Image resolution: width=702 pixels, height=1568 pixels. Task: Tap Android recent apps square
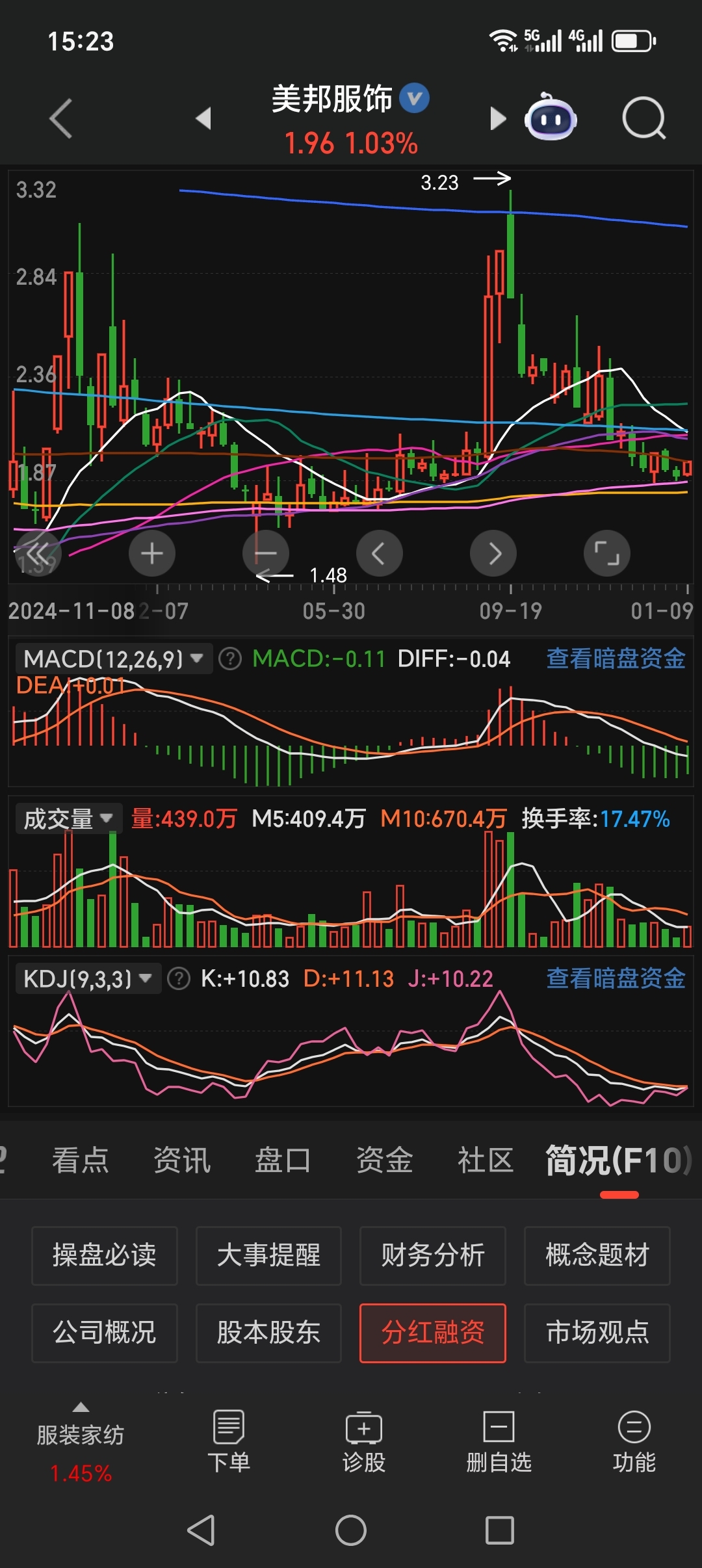click(500, 1530)
